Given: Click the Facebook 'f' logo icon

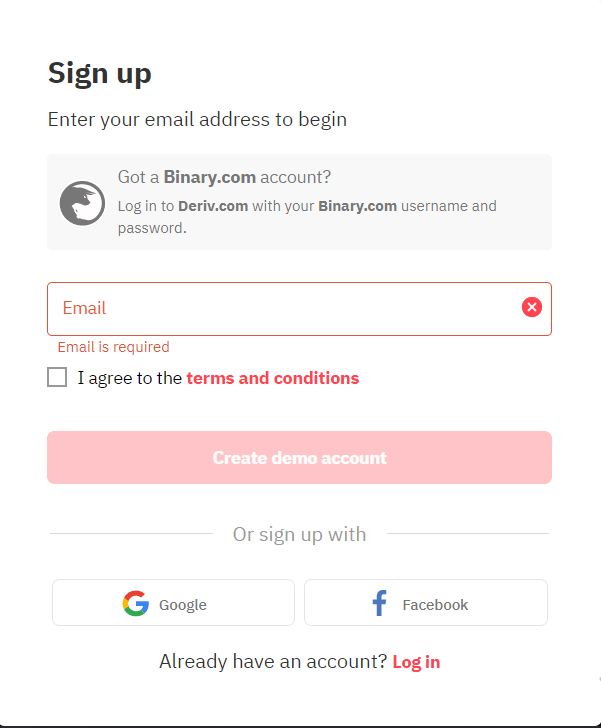Looking at the screenshot, I should coord(379,604).
